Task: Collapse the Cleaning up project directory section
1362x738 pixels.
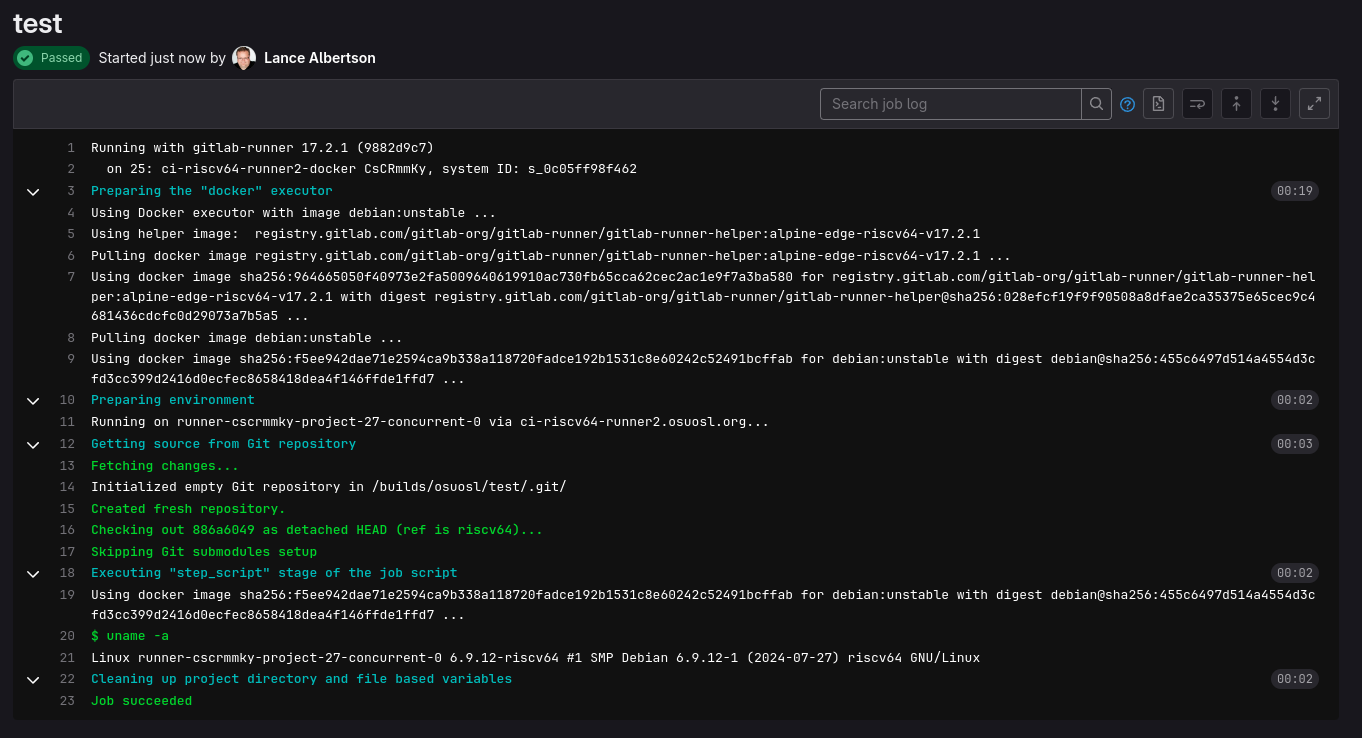Action: 33,679
